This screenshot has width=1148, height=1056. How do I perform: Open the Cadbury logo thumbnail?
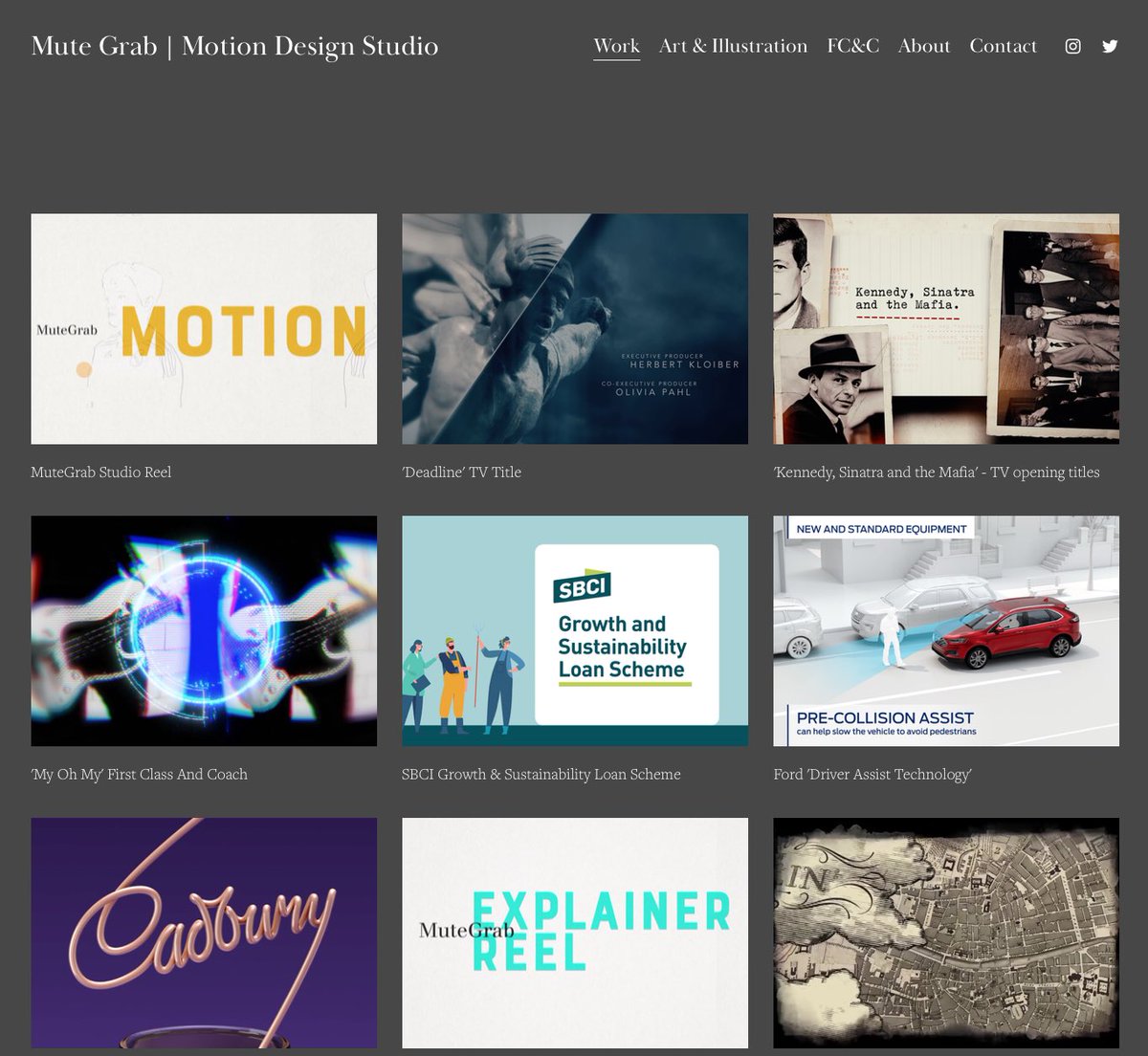(204, 933)
